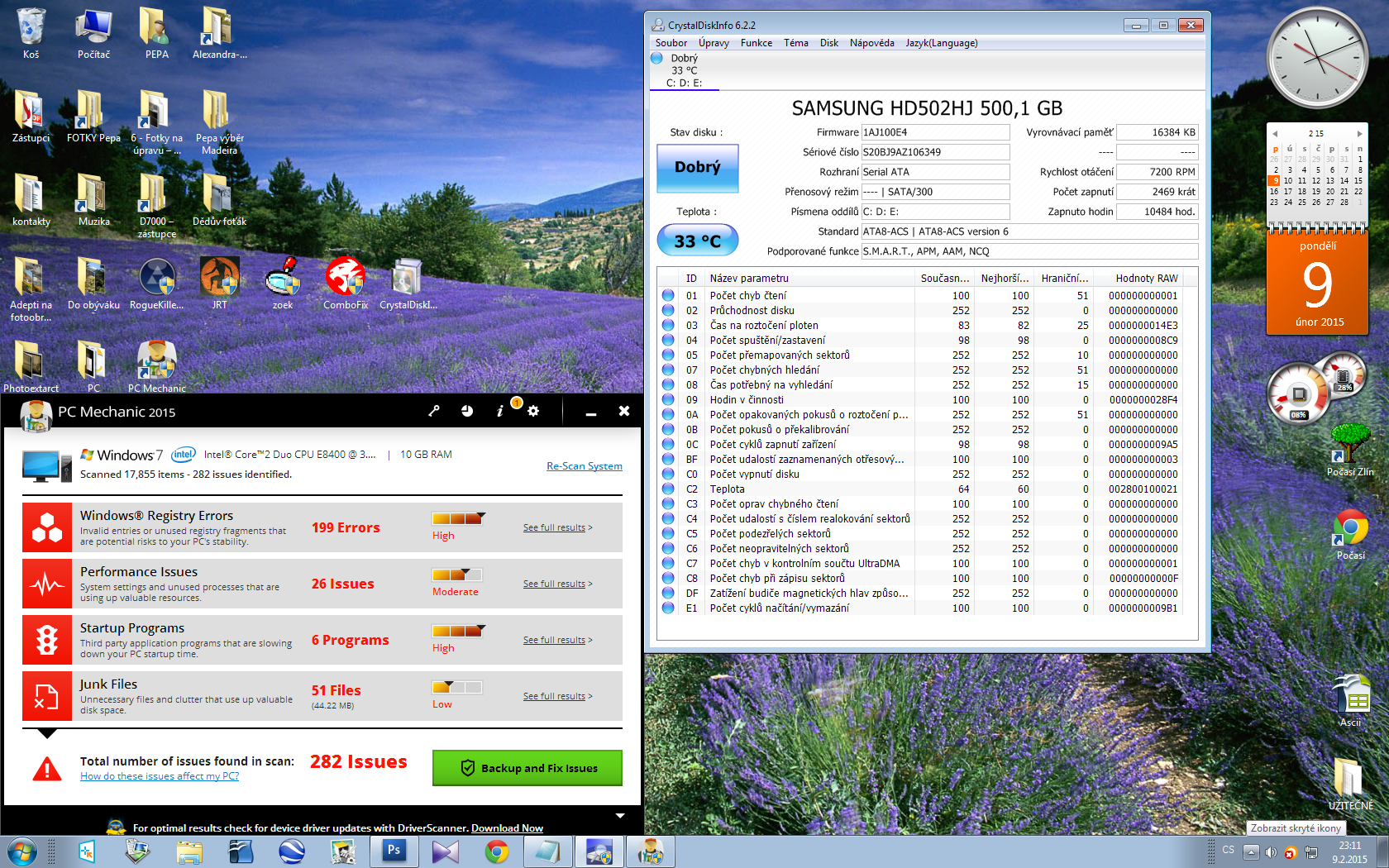Screen dimensions: 1389x868
Task: Click the info icon with notification badge
Action: coord(500,411)
